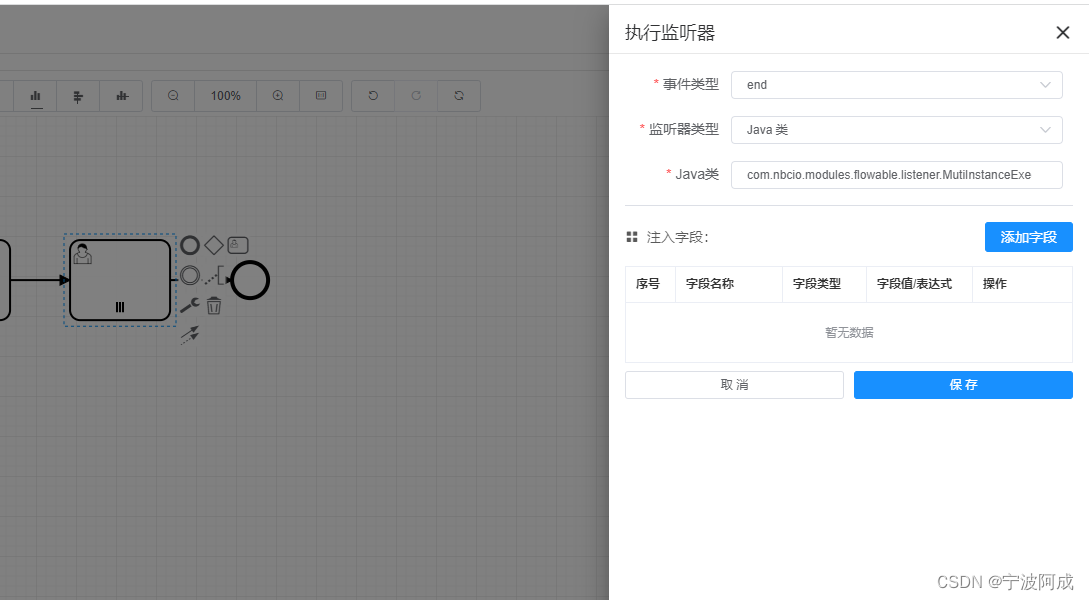Append an end event from the context pad
1089x600 pixels.
tap(190, 244)
